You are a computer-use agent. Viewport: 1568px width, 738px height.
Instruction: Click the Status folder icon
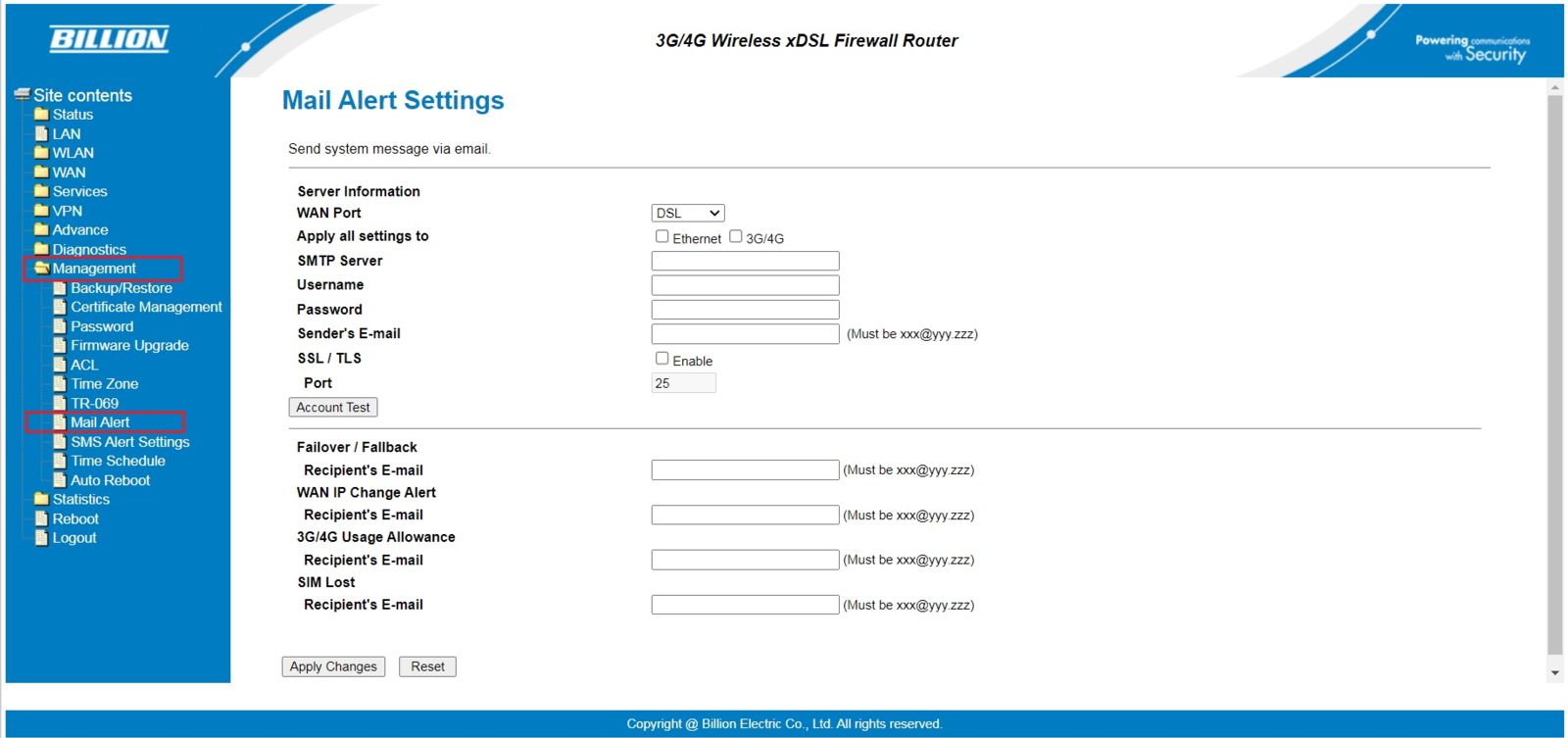(x=41, y=115)
